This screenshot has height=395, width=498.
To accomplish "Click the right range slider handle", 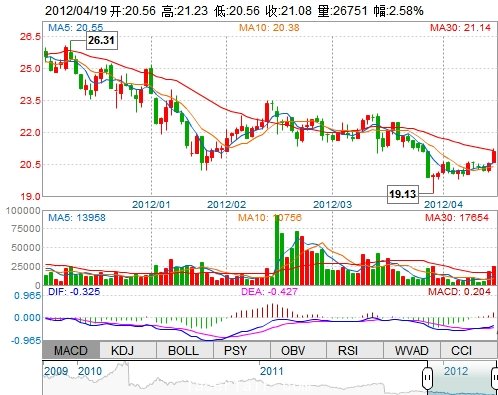I will click(495, 377).
